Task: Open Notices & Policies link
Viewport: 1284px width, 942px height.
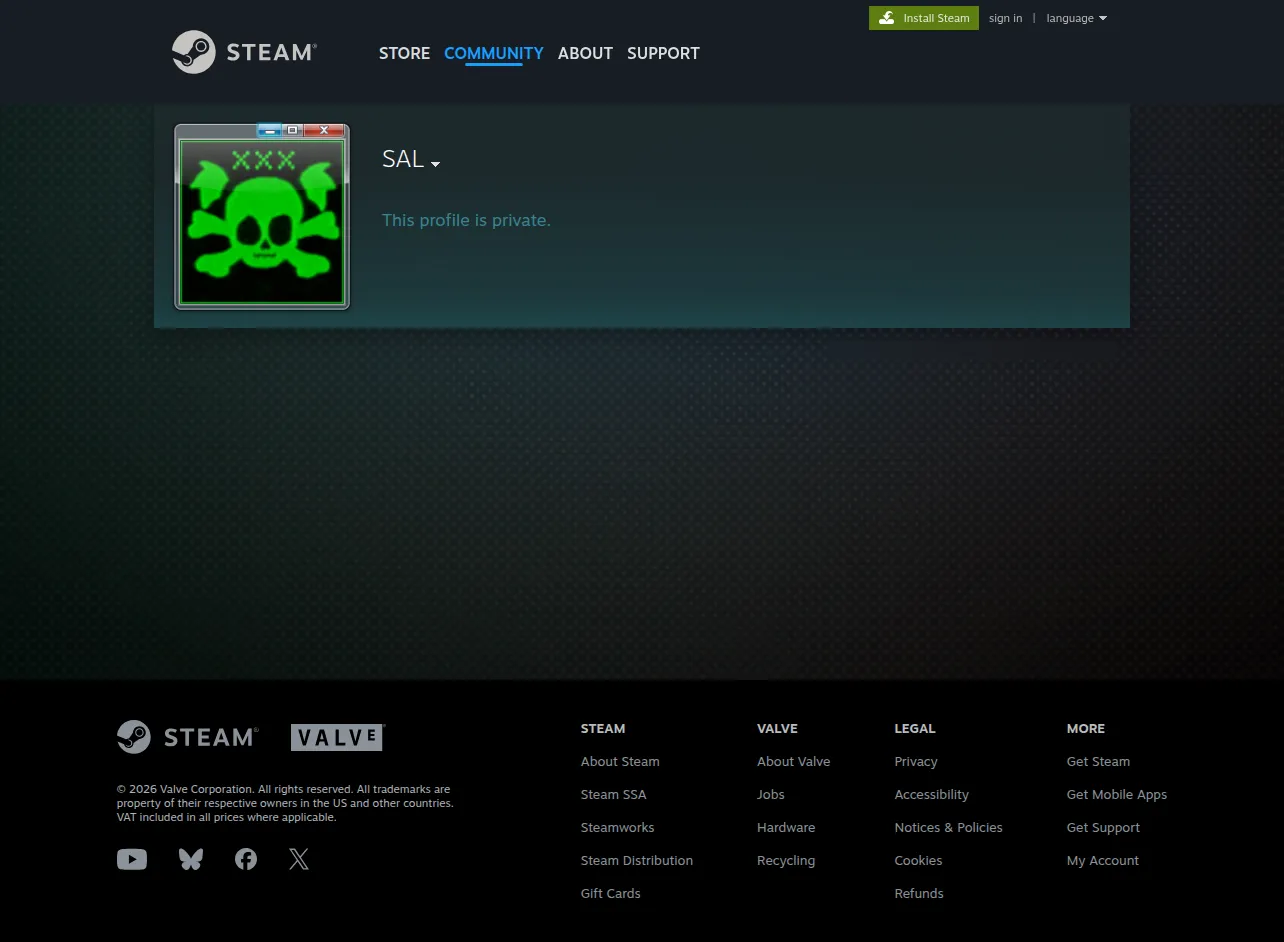Action: click(949, 827)
